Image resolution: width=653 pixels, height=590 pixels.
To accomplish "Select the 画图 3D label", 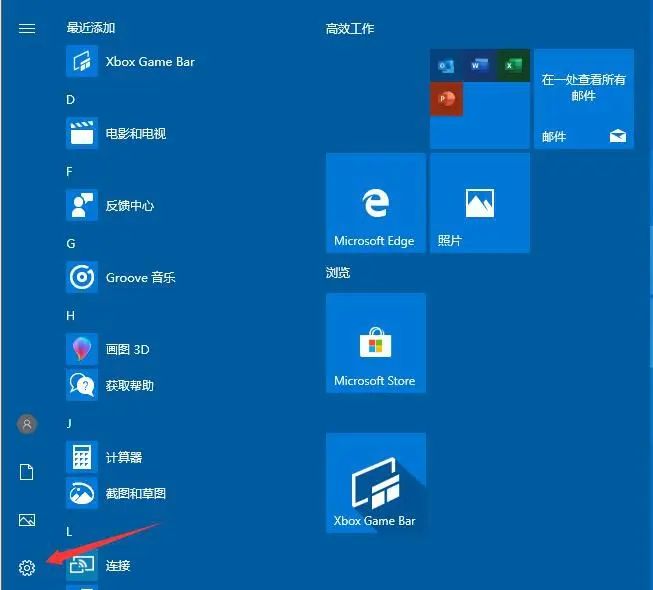I will coord(127,349).
